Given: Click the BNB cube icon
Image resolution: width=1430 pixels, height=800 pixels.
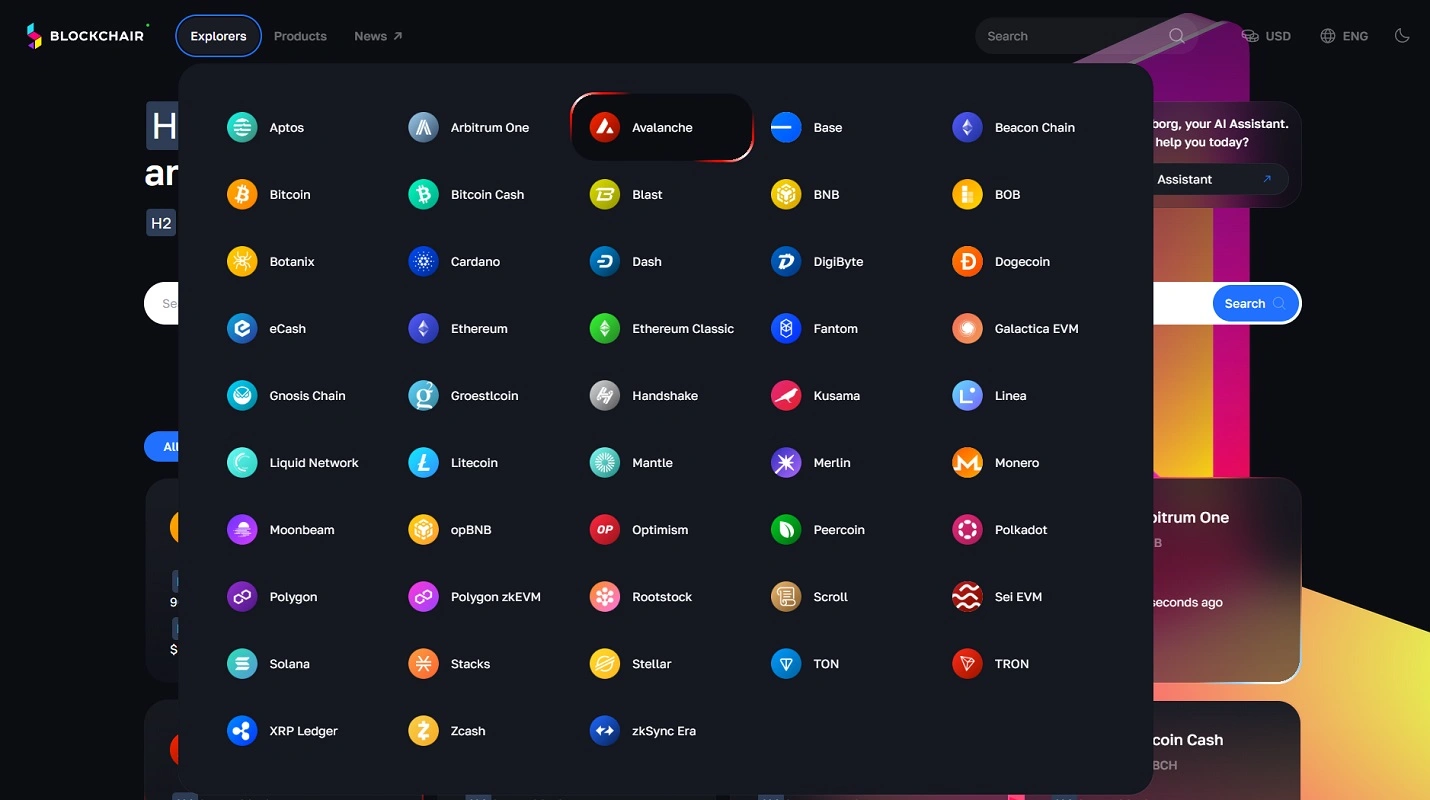Looking at the screenshot, I should (x=786, y=194).
